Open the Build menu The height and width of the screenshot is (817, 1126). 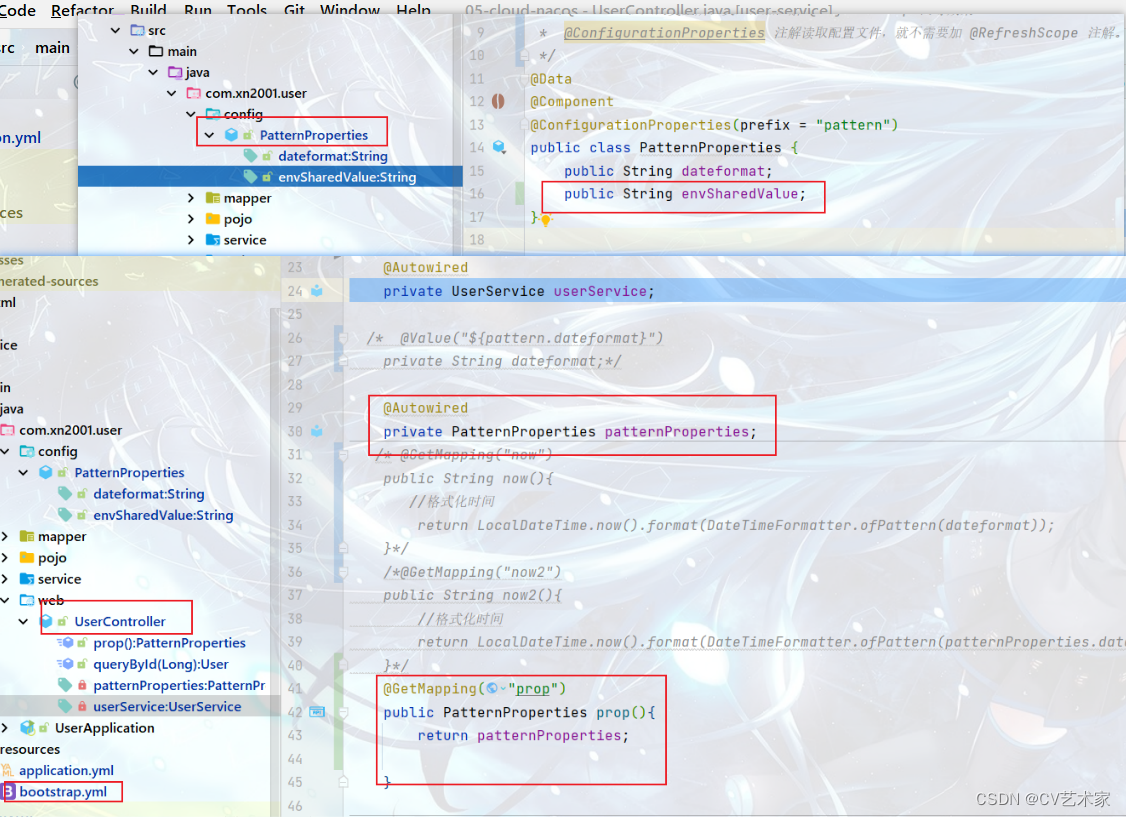pyautogui.click(x=149, y=10)
